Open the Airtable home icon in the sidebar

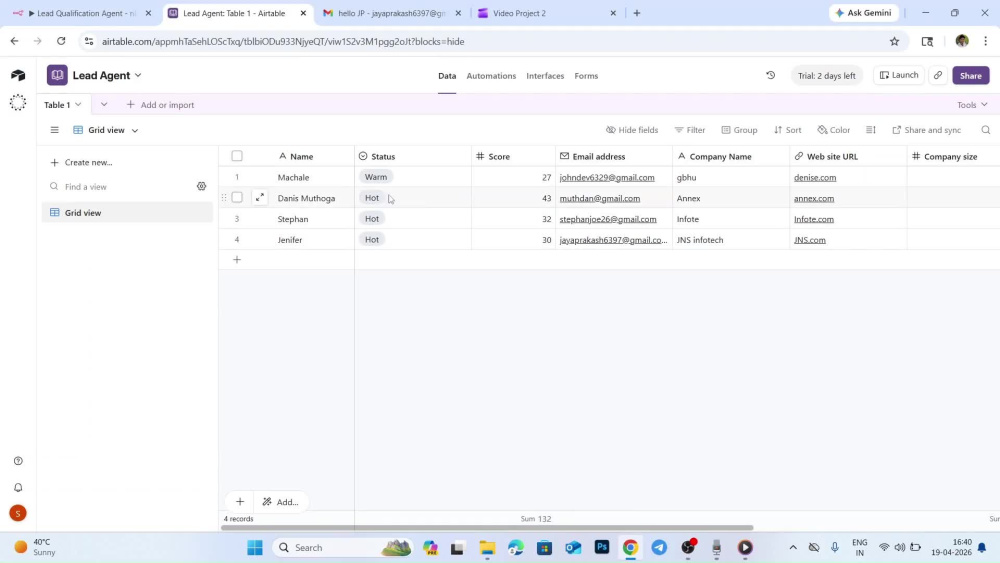(x=18, y=75)
